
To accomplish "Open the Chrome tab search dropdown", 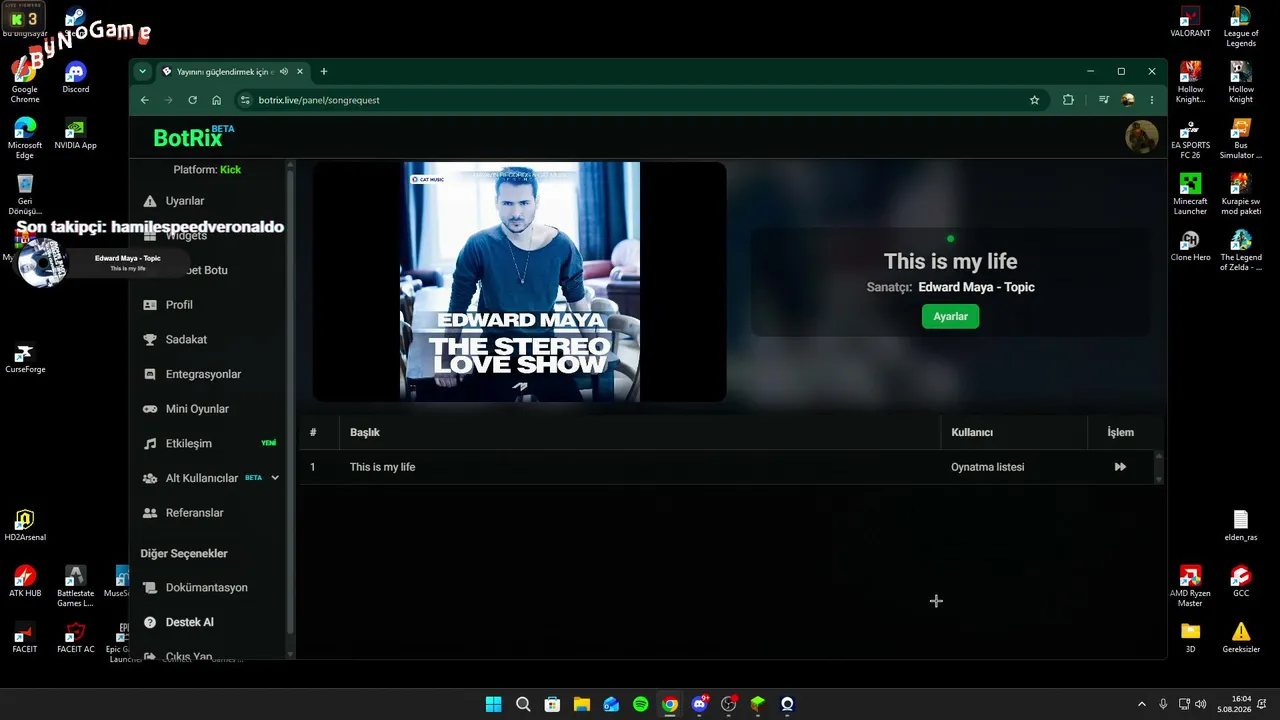I will click(142, 71).
